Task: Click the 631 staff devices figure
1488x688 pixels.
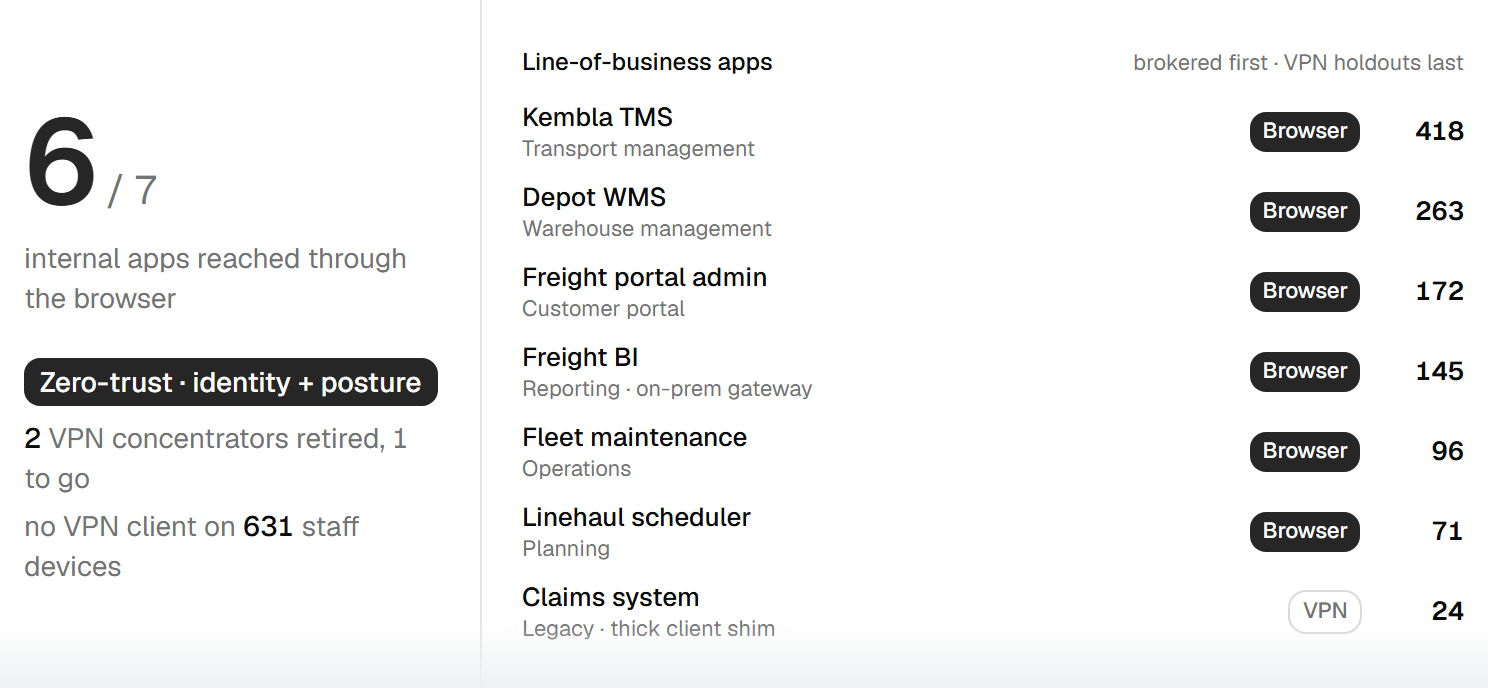Action: tap(268, 526)
